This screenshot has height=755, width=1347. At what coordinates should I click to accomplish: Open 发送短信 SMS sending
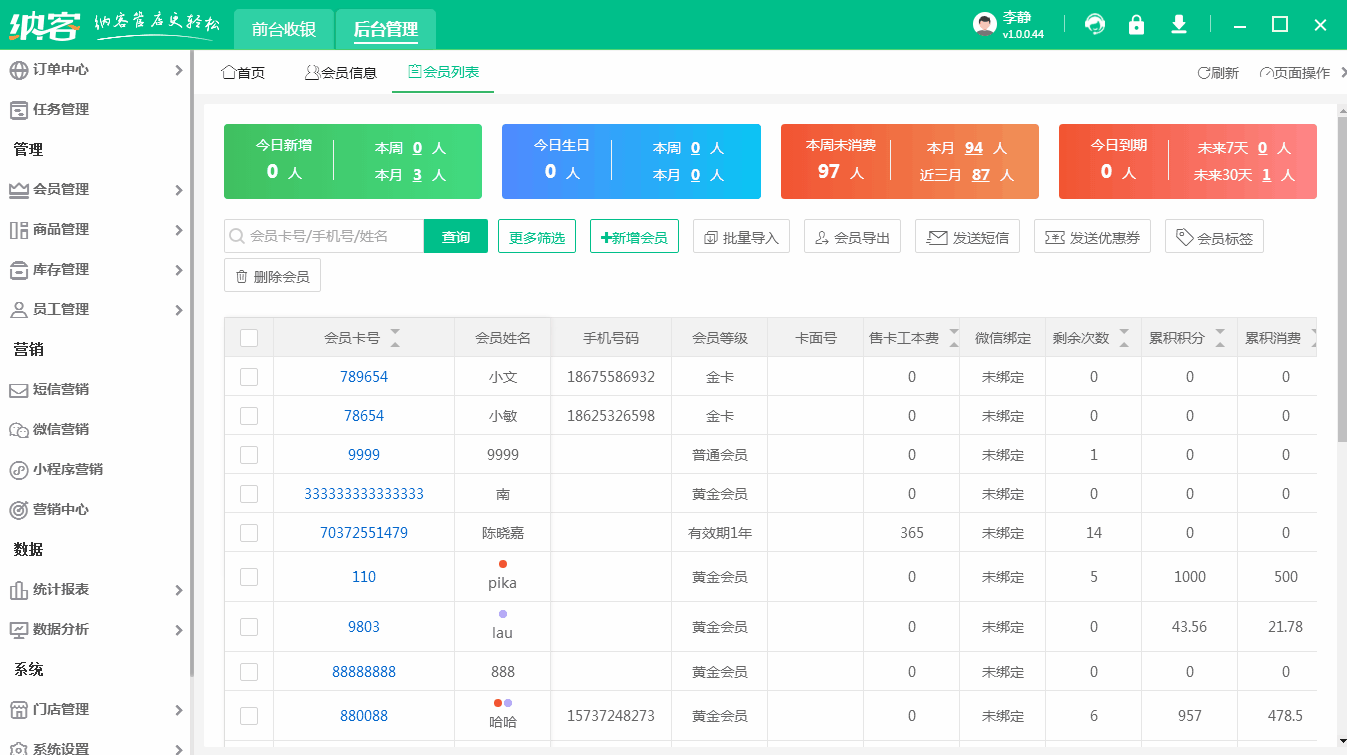tap(967, 236)
